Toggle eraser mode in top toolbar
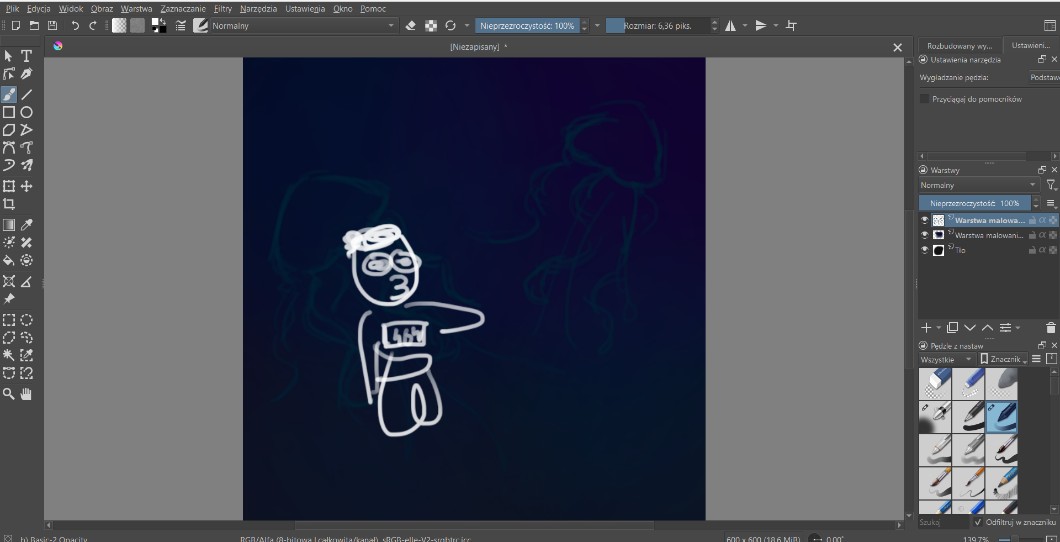This screenshot has height=542, width=1060. (x=410, y=25)
